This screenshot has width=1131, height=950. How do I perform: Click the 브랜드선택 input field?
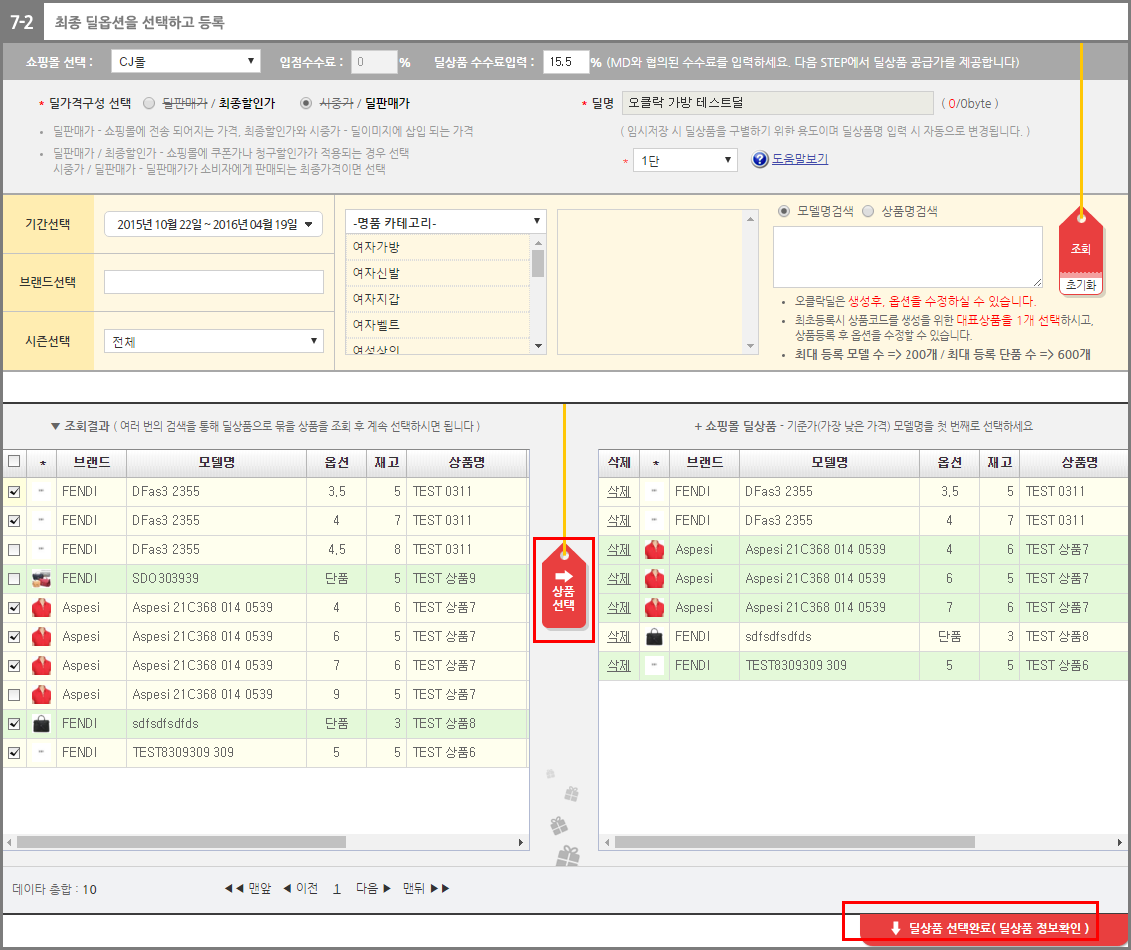click(214, 282)
